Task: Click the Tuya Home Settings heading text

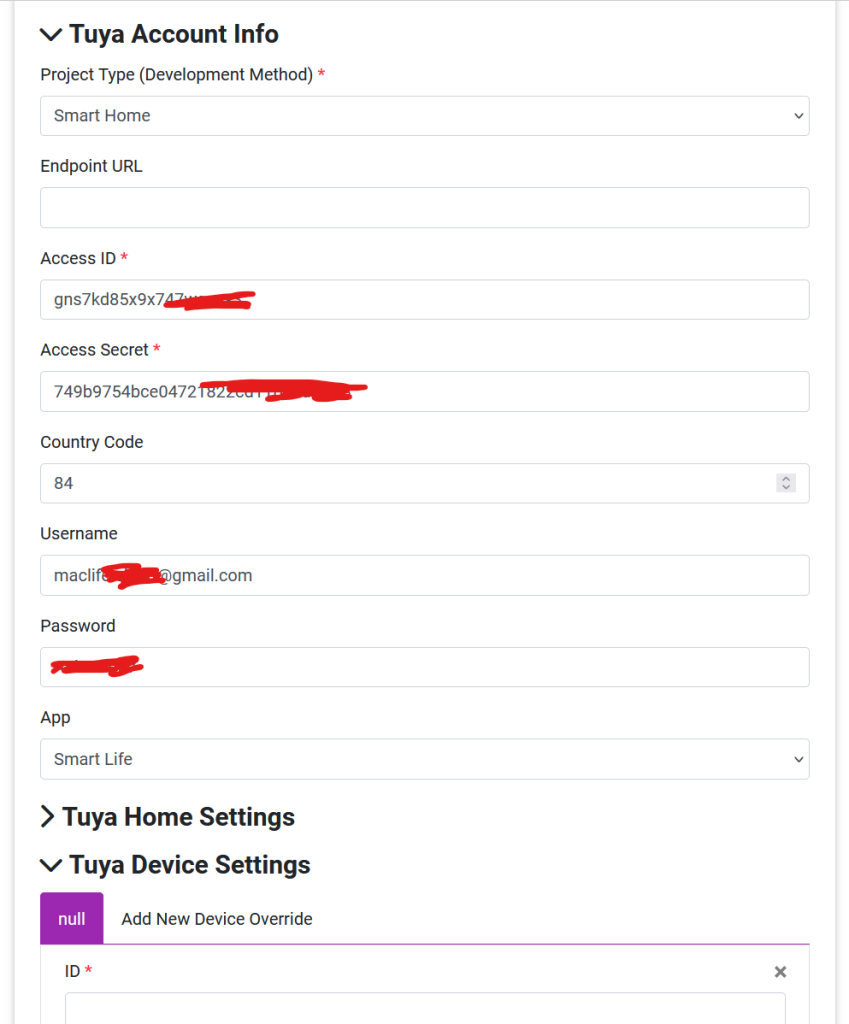Action: coord(178,817)
